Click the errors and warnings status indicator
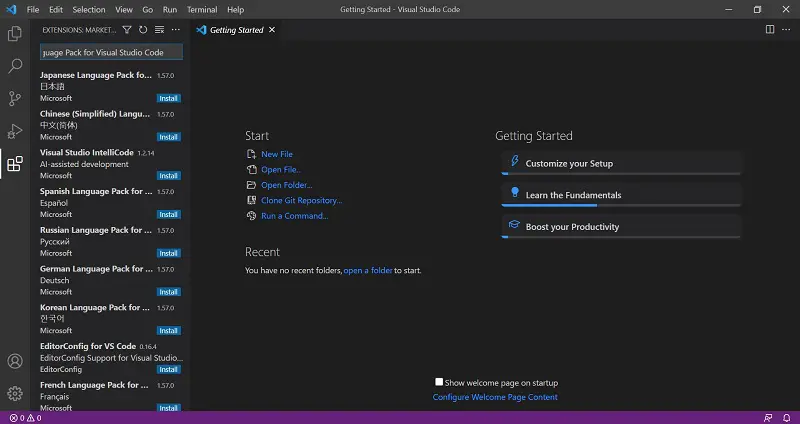 pos(26,418)
